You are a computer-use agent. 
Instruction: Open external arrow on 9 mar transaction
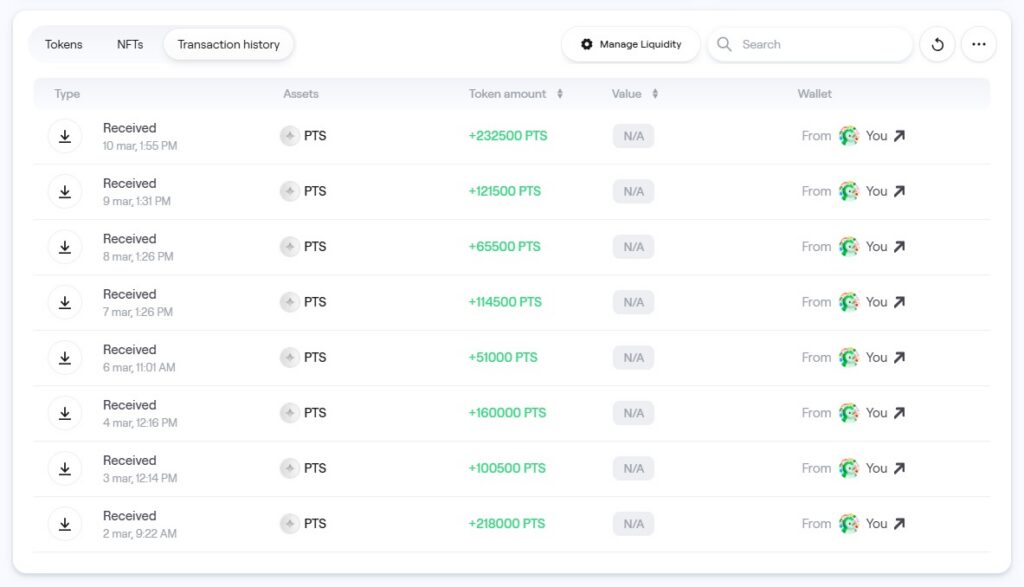pos(899,191)
